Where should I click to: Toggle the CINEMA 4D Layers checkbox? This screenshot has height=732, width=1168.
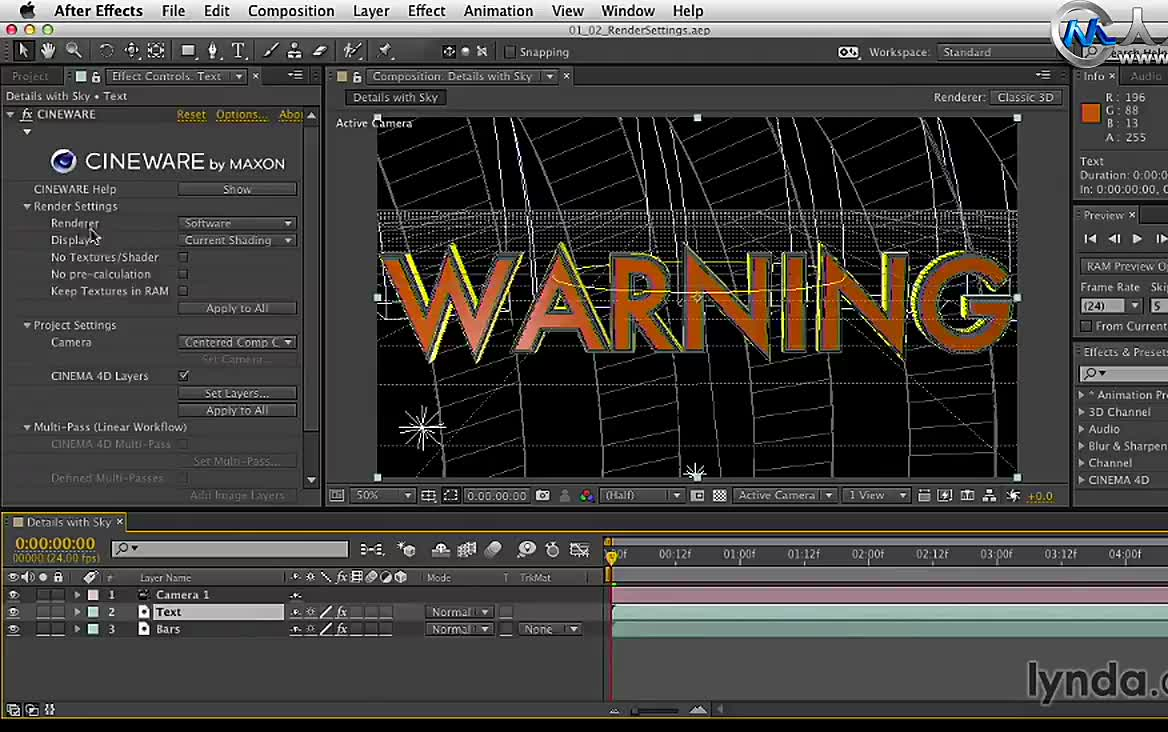point(183,376)
